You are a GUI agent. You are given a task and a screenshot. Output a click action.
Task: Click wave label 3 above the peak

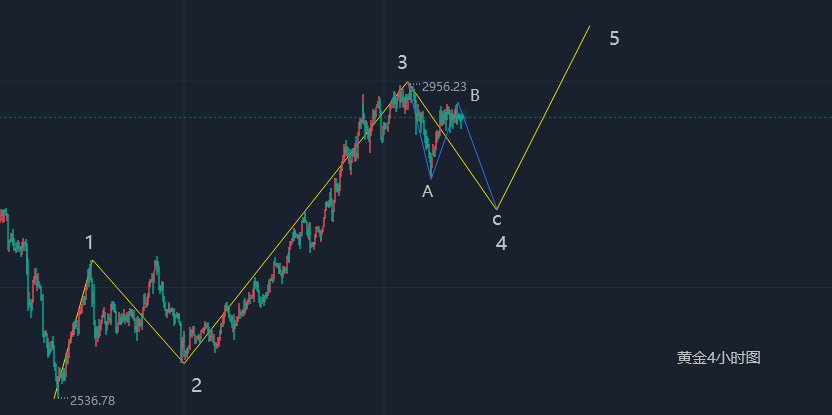pos(403,63)
